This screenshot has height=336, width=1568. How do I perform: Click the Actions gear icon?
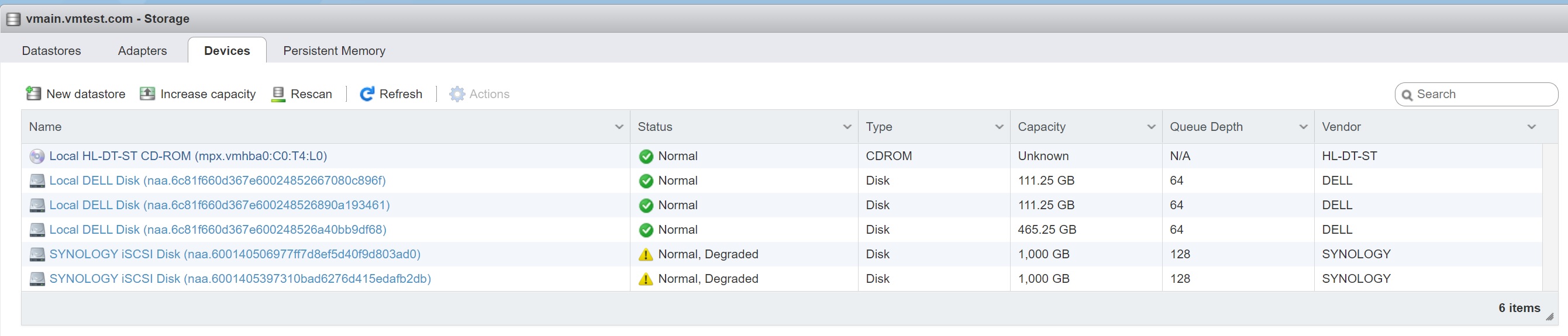pos(457,93)
